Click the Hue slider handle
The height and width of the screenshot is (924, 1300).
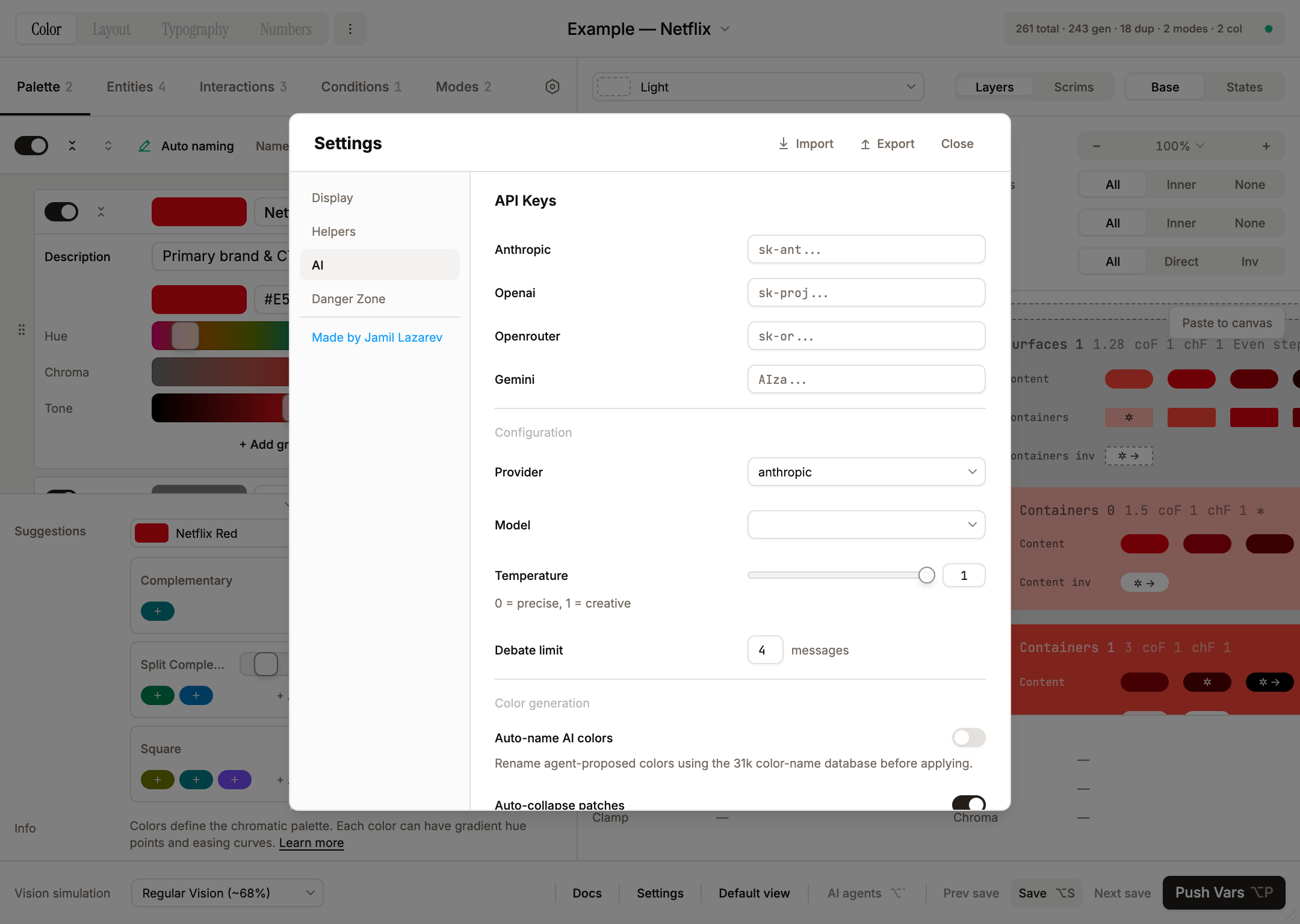pos(185,336)
